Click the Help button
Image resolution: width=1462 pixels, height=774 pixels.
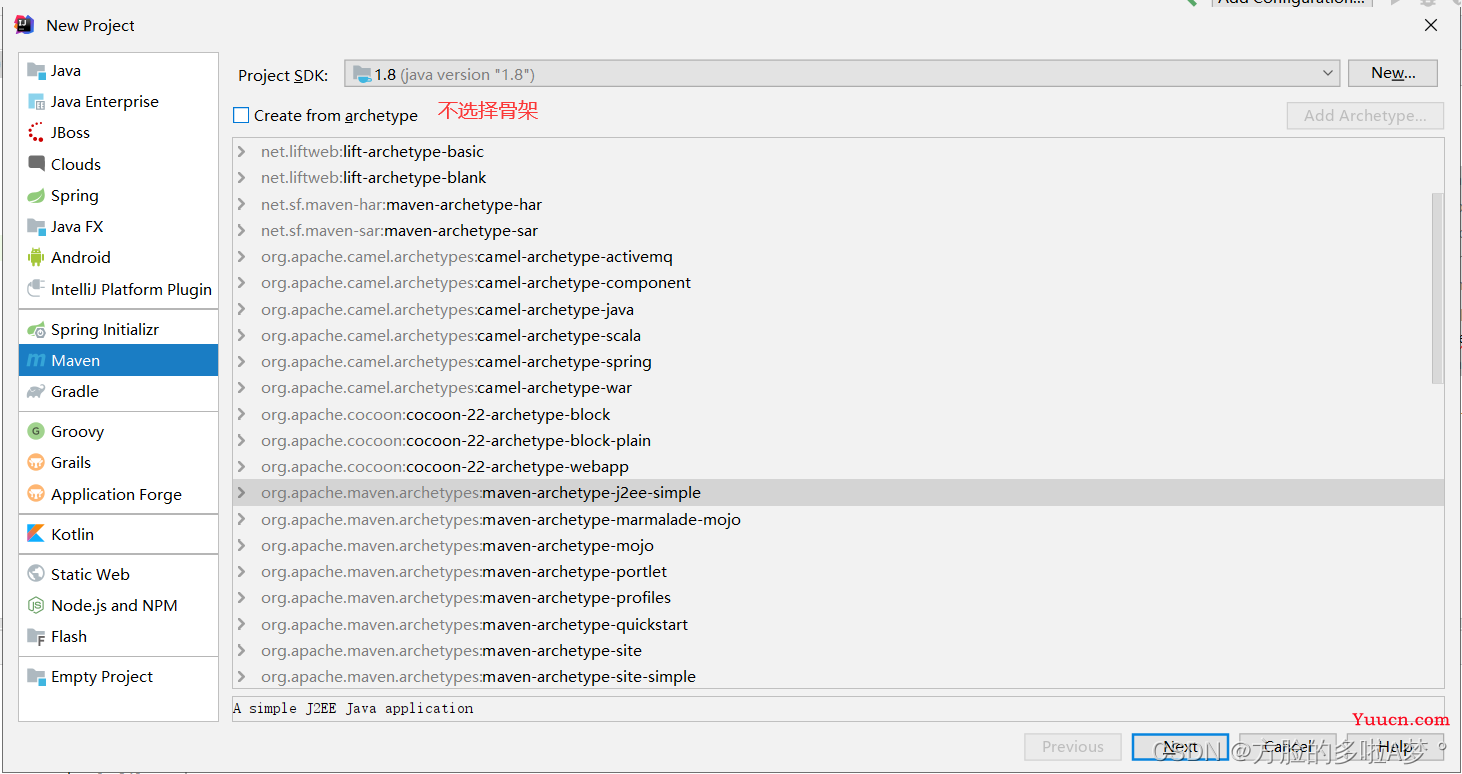1395,747
